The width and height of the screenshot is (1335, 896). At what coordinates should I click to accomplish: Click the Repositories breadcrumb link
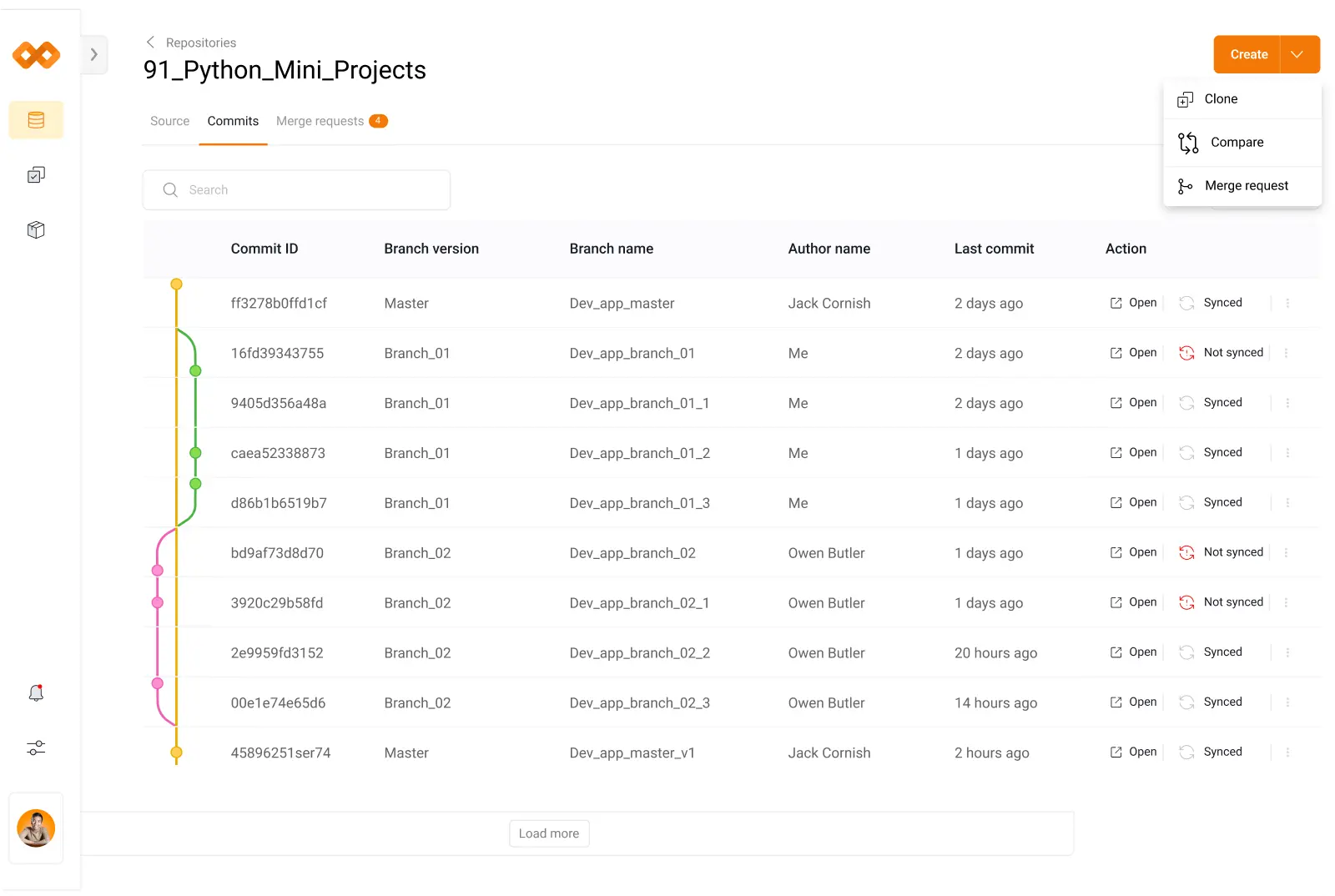[x=201, y=43]
